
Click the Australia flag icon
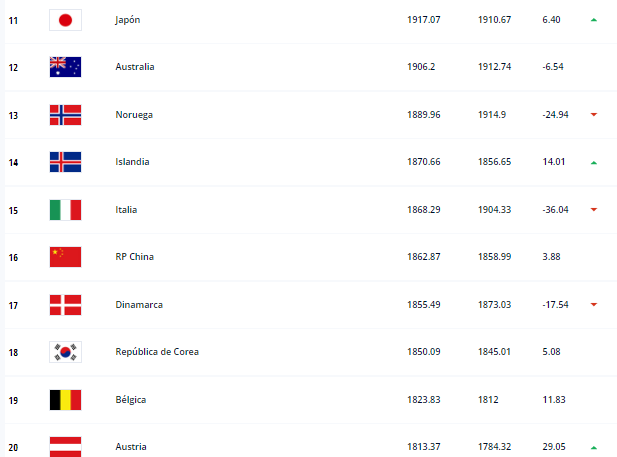click(x=65, y=67)
